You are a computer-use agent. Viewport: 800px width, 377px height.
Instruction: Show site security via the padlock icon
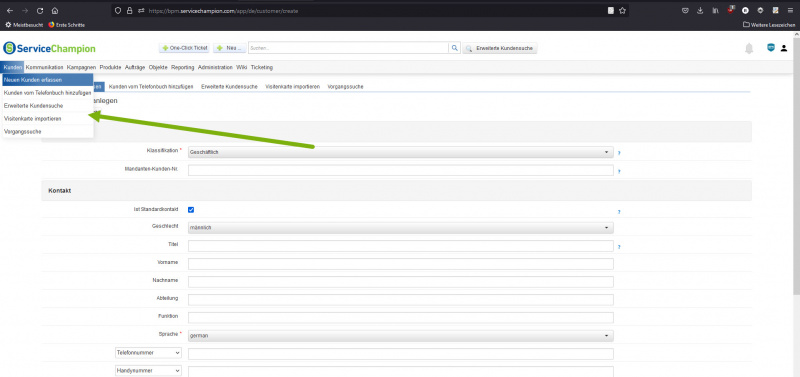pyautogui.click(x=129, y=10)
